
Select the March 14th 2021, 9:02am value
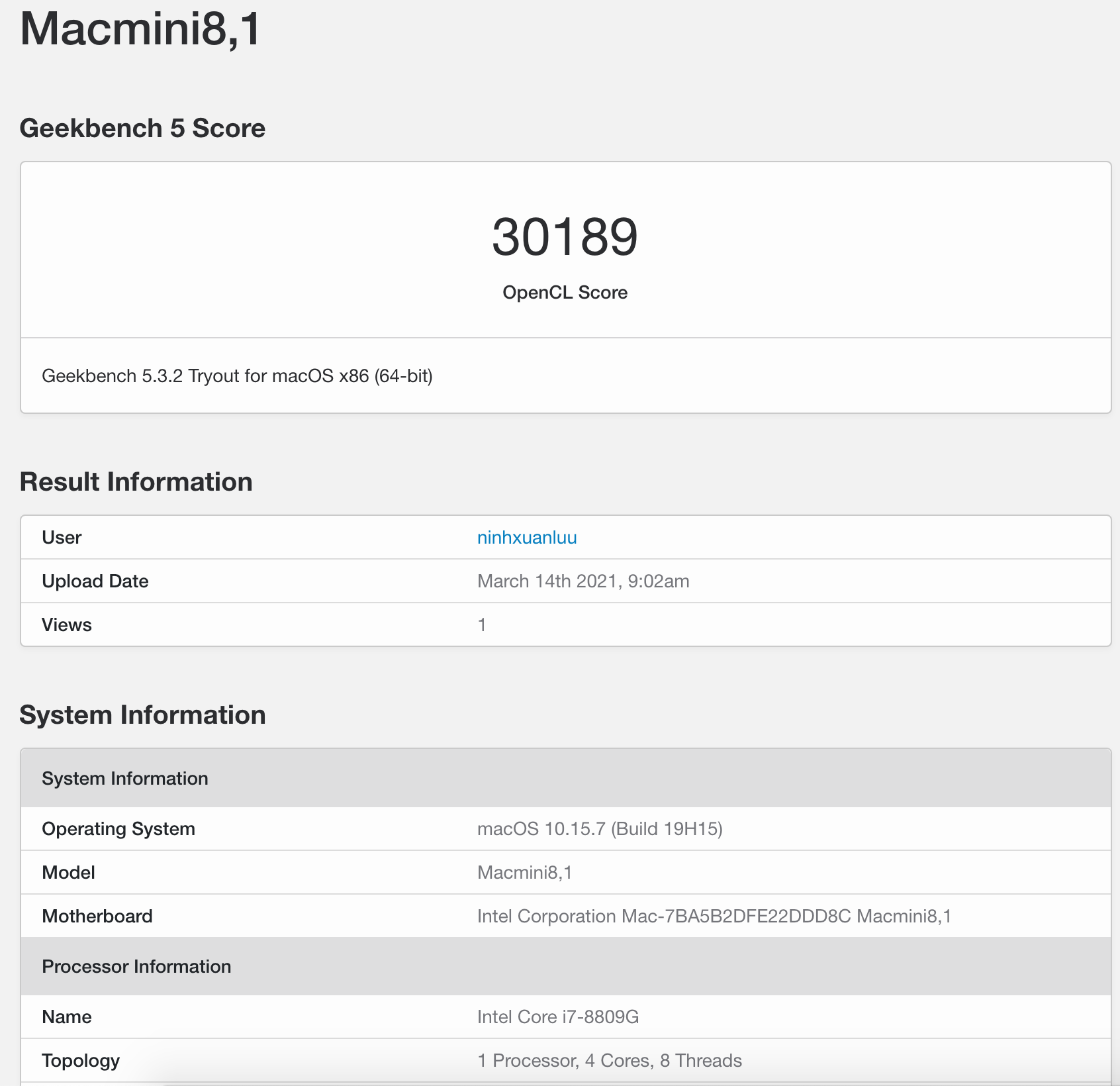point(583,581)
